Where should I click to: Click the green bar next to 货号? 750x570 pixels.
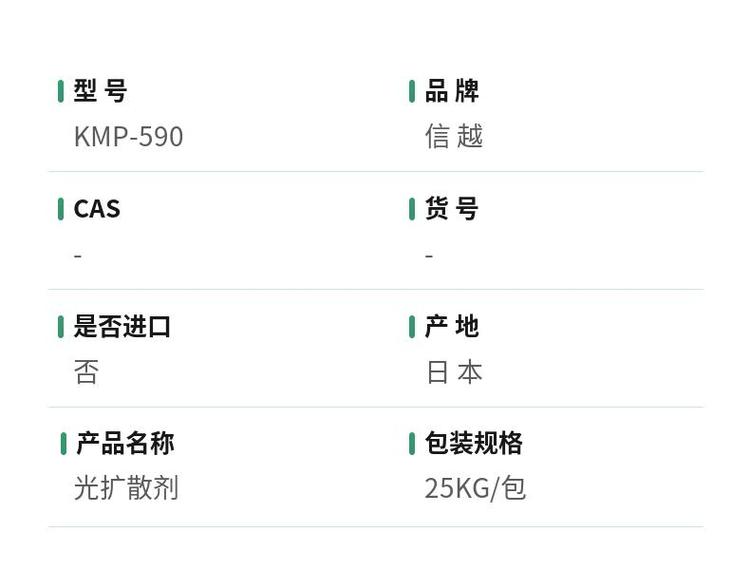(412, 209)
